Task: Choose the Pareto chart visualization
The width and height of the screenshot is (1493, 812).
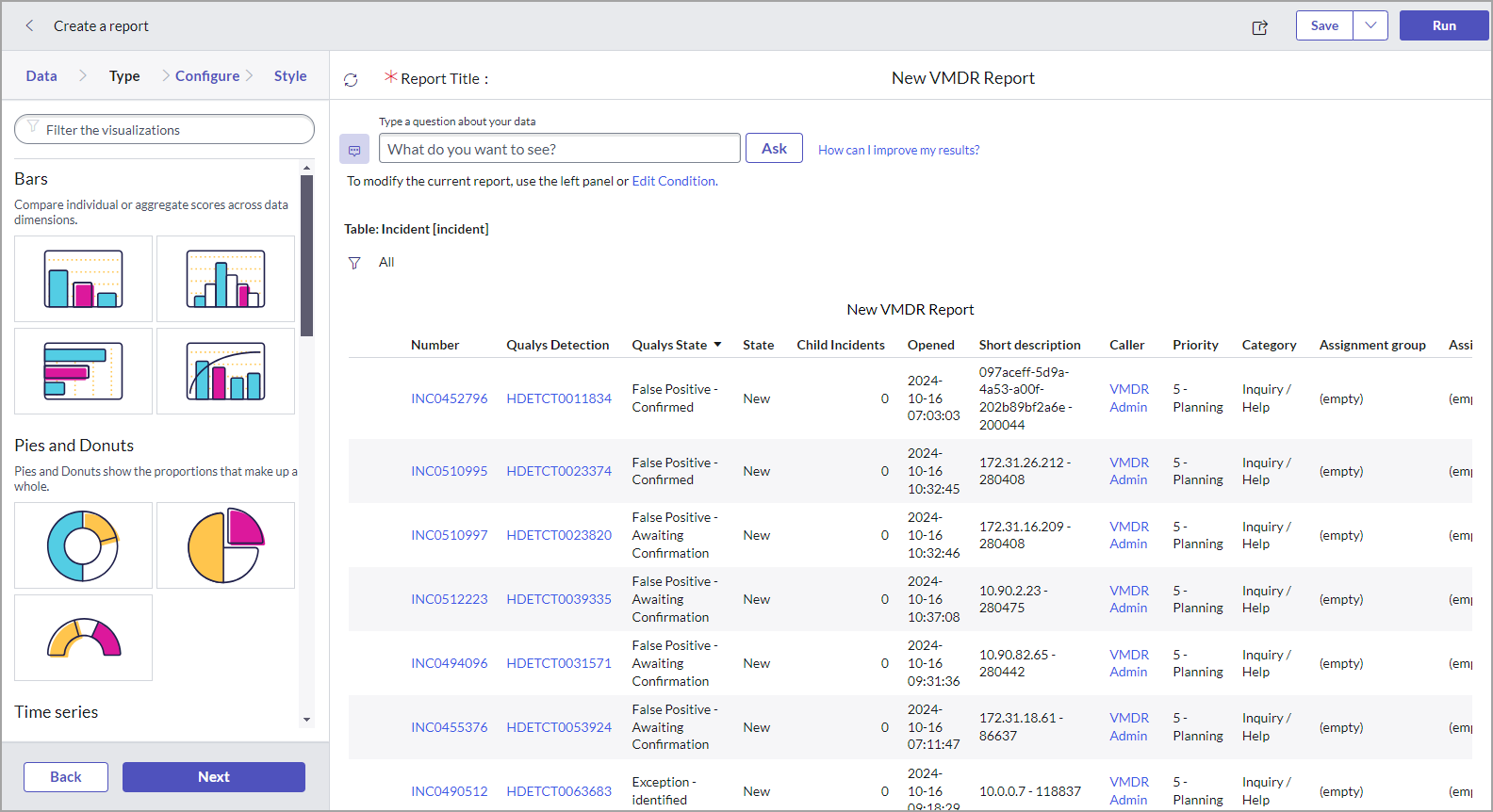Action: (225, 371)
